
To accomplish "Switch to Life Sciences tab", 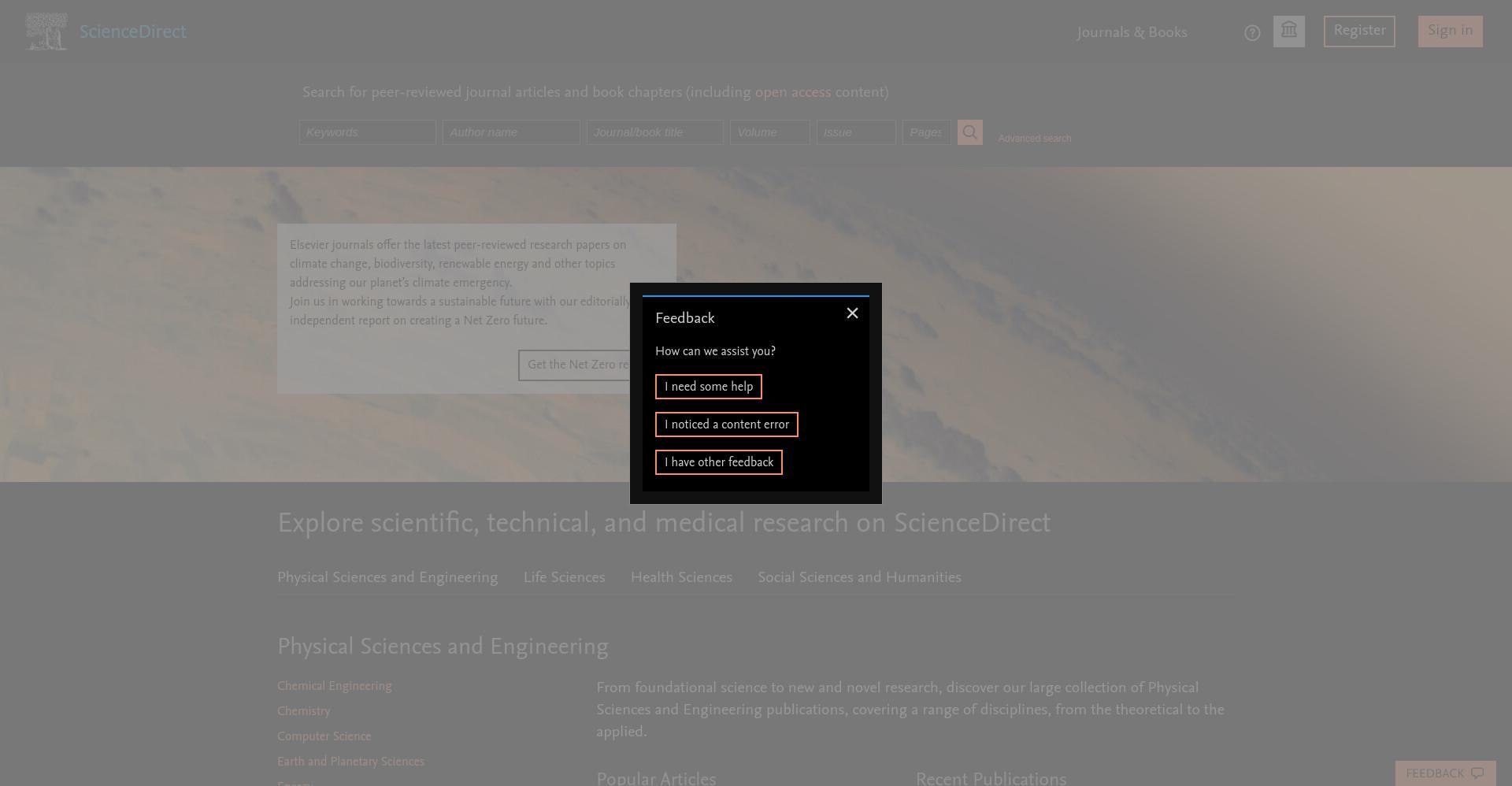I will point(565,578).
